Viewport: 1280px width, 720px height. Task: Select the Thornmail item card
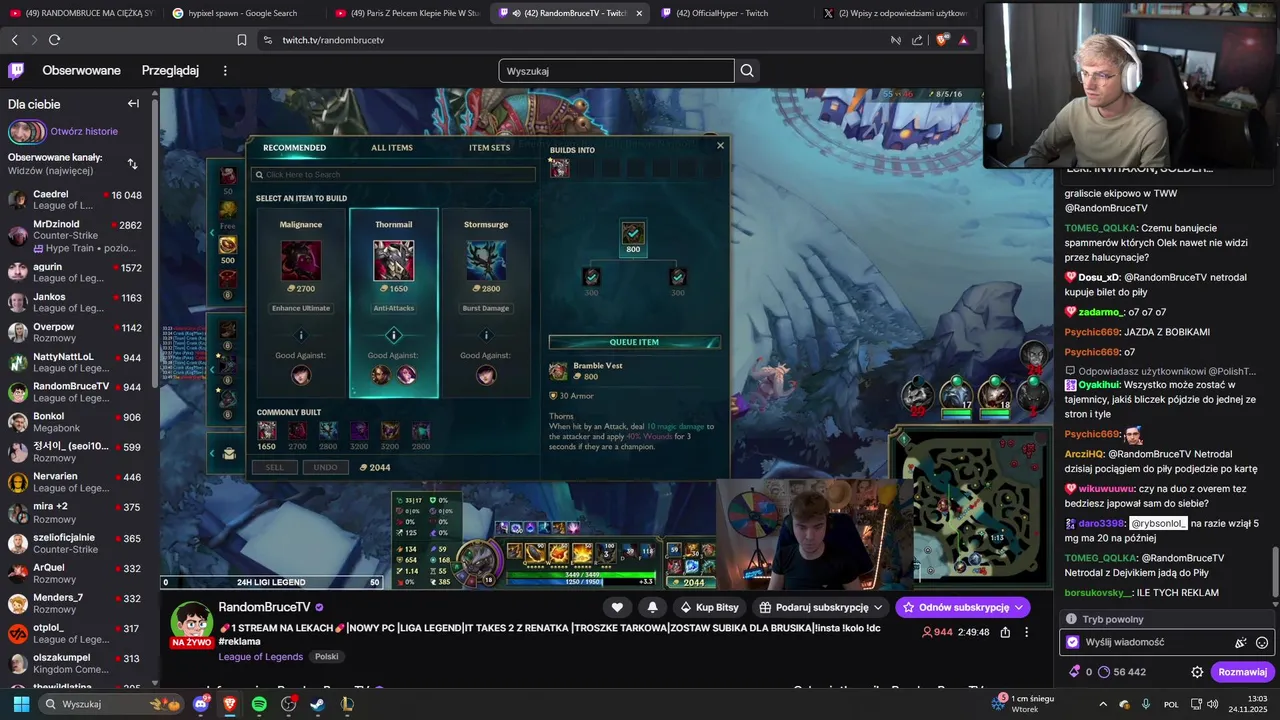393,303
